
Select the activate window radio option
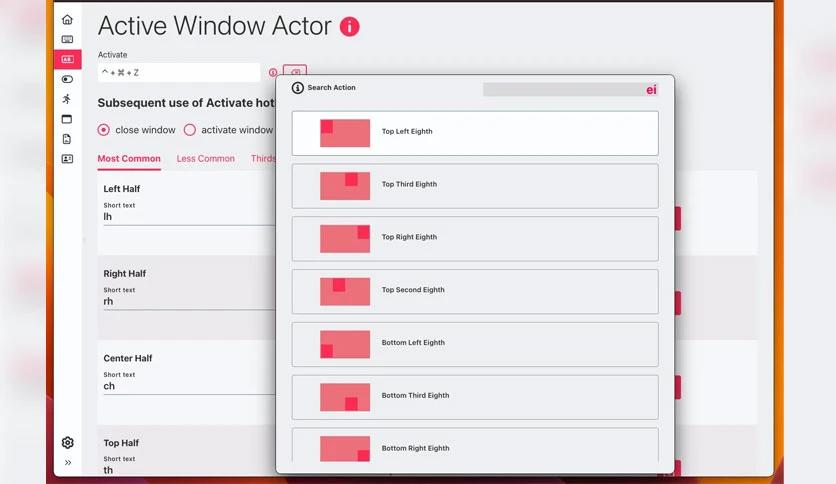click(190, 130)
